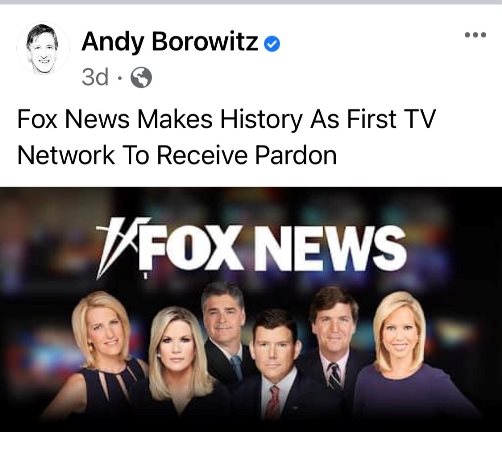The height and width of the screenshot is (450, 502).
Task: Click the word "Pardon" in the post
Action: (x=296, y=155)
